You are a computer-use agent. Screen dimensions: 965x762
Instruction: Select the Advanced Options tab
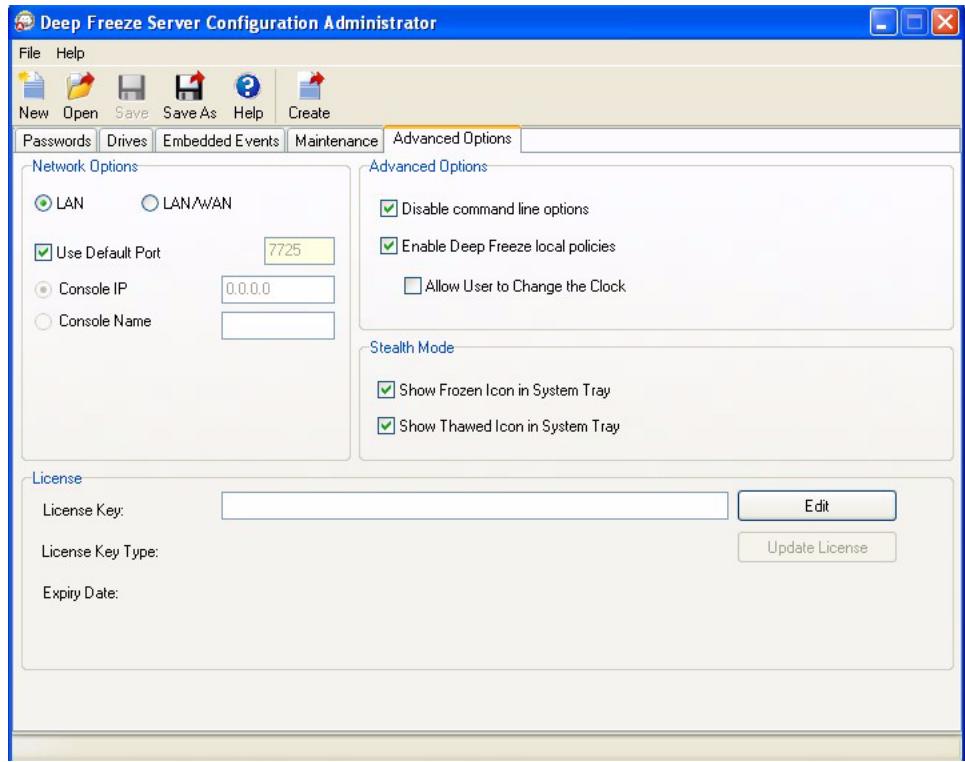pyautogui.click(x=452, y=138)
